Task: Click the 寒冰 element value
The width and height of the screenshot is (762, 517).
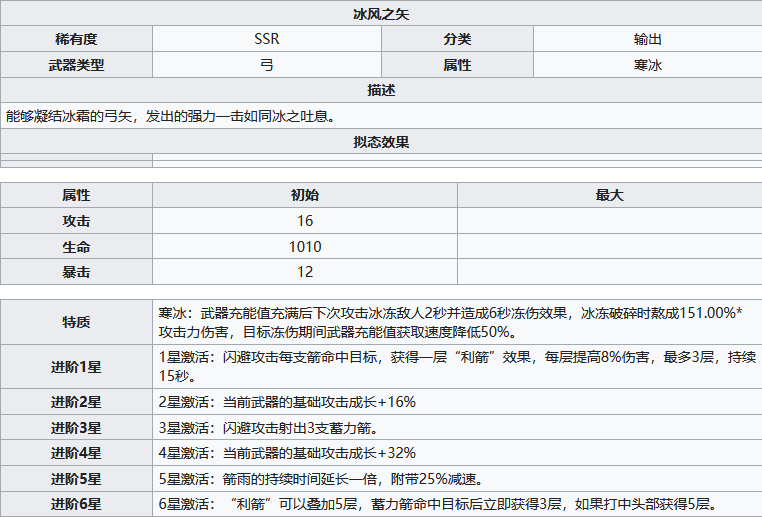Action: point(647,65)
